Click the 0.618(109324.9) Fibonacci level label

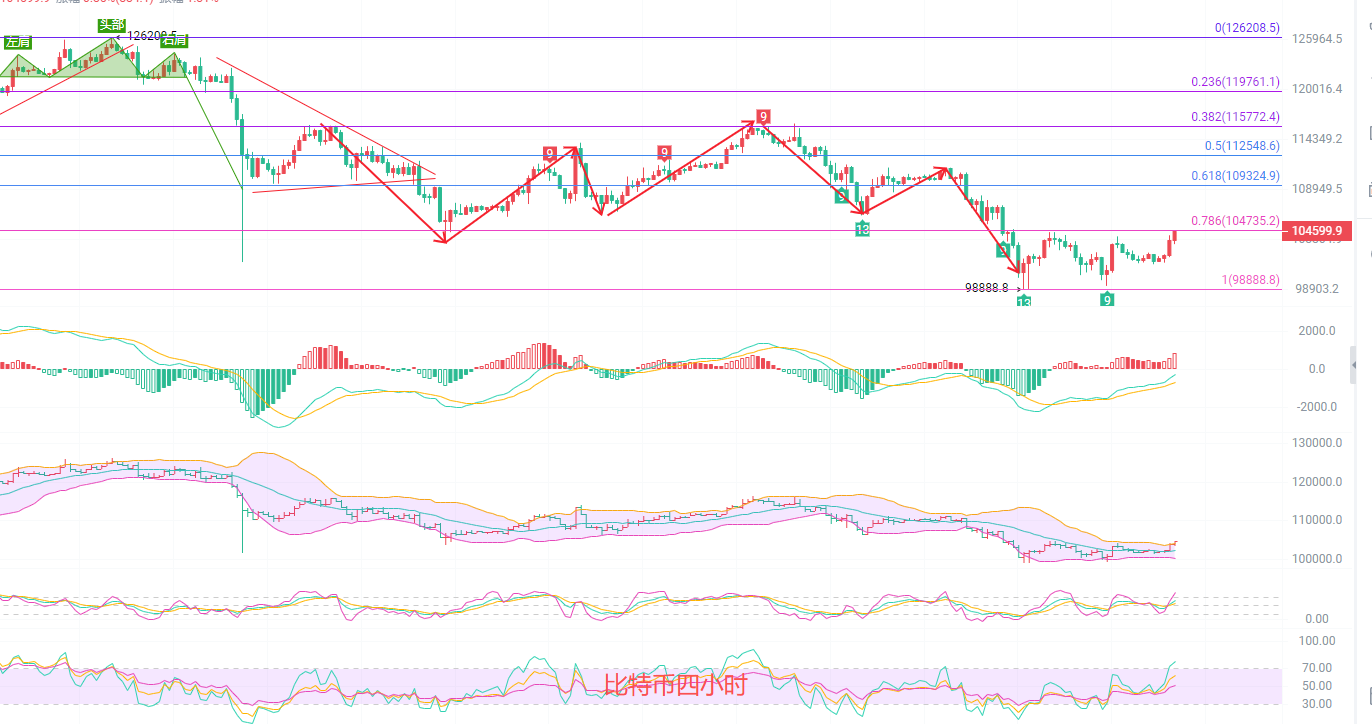coord(1235,176)
